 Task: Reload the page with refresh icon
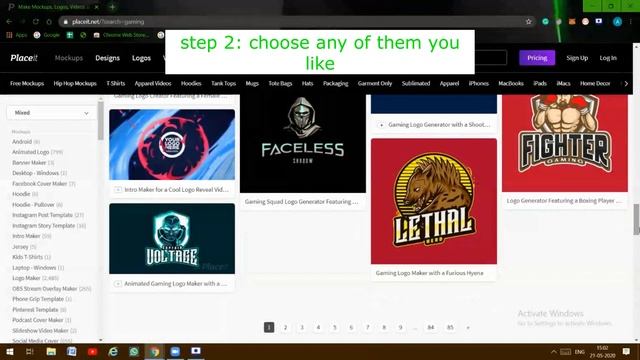point(36,22)
